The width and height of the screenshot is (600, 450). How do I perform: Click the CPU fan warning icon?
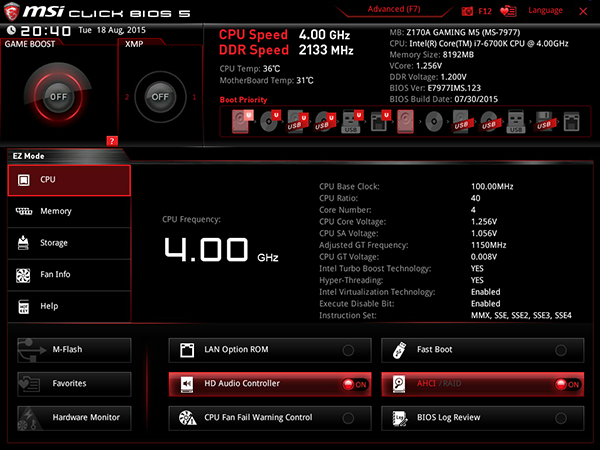click(188, 418)
